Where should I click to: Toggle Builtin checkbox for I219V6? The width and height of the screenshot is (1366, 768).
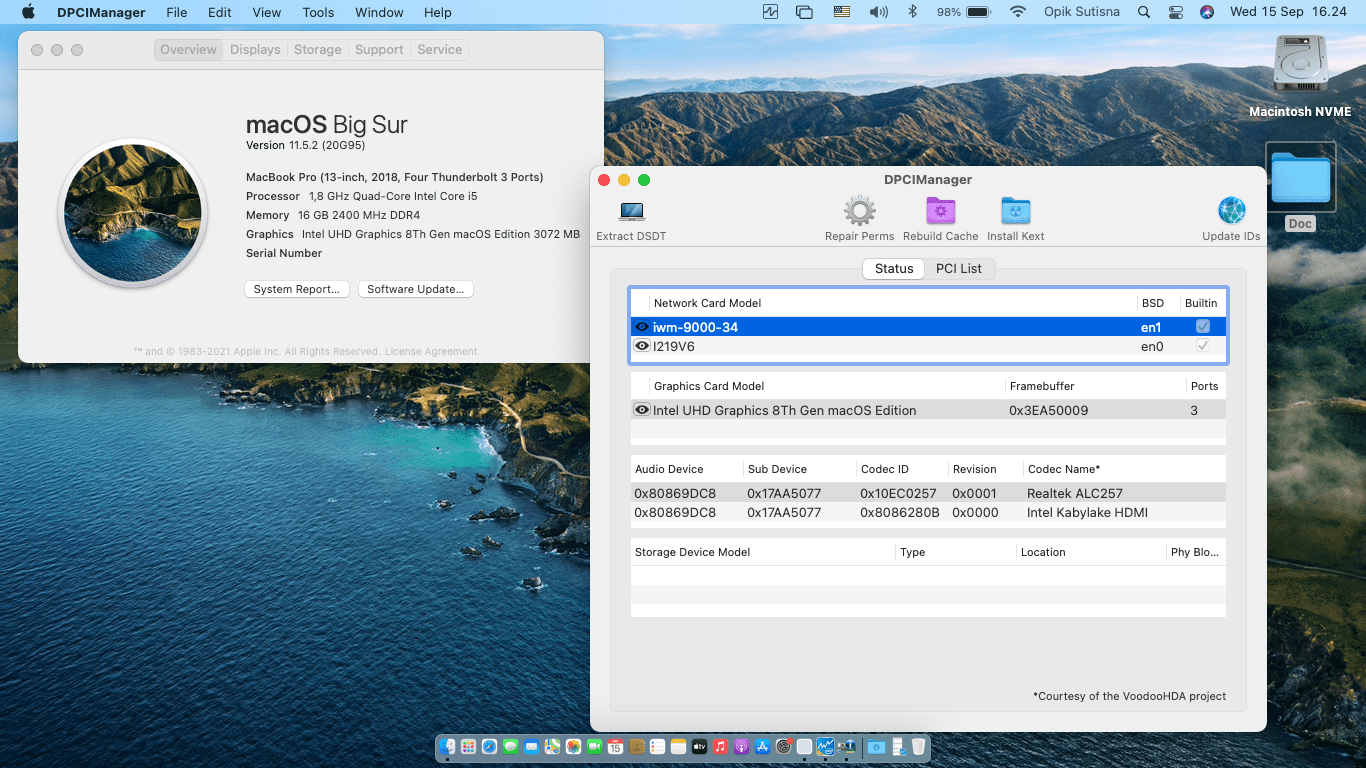coord(1203,345)
